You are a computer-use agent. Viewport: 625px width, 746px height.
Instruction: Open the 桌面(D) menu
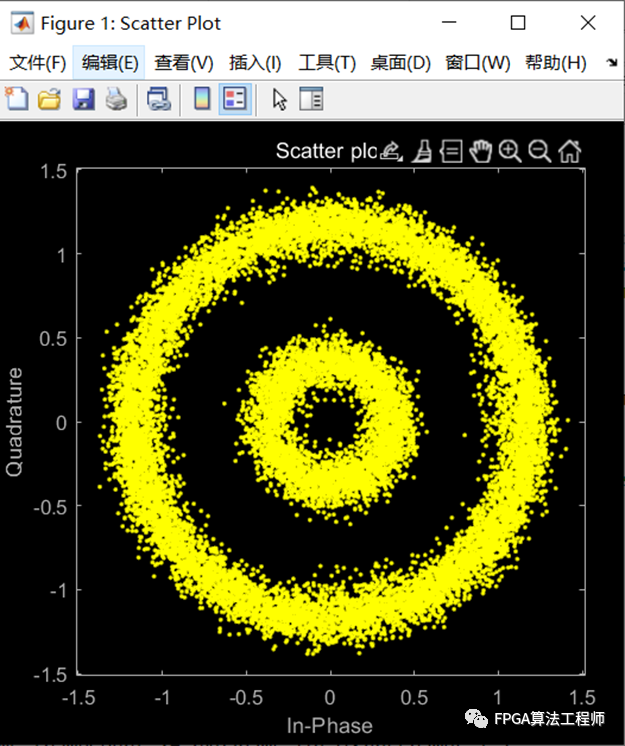400,62
